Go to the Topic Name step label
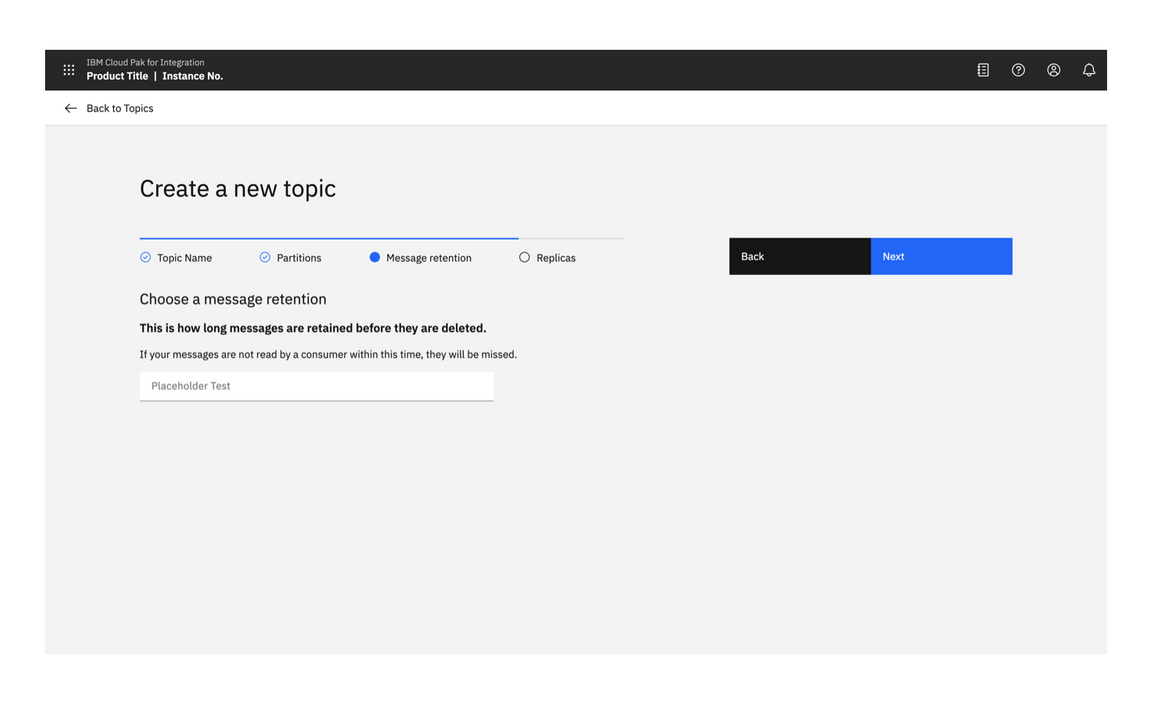The height and width of the screenshot is (704, 1152). coord(184,258)
